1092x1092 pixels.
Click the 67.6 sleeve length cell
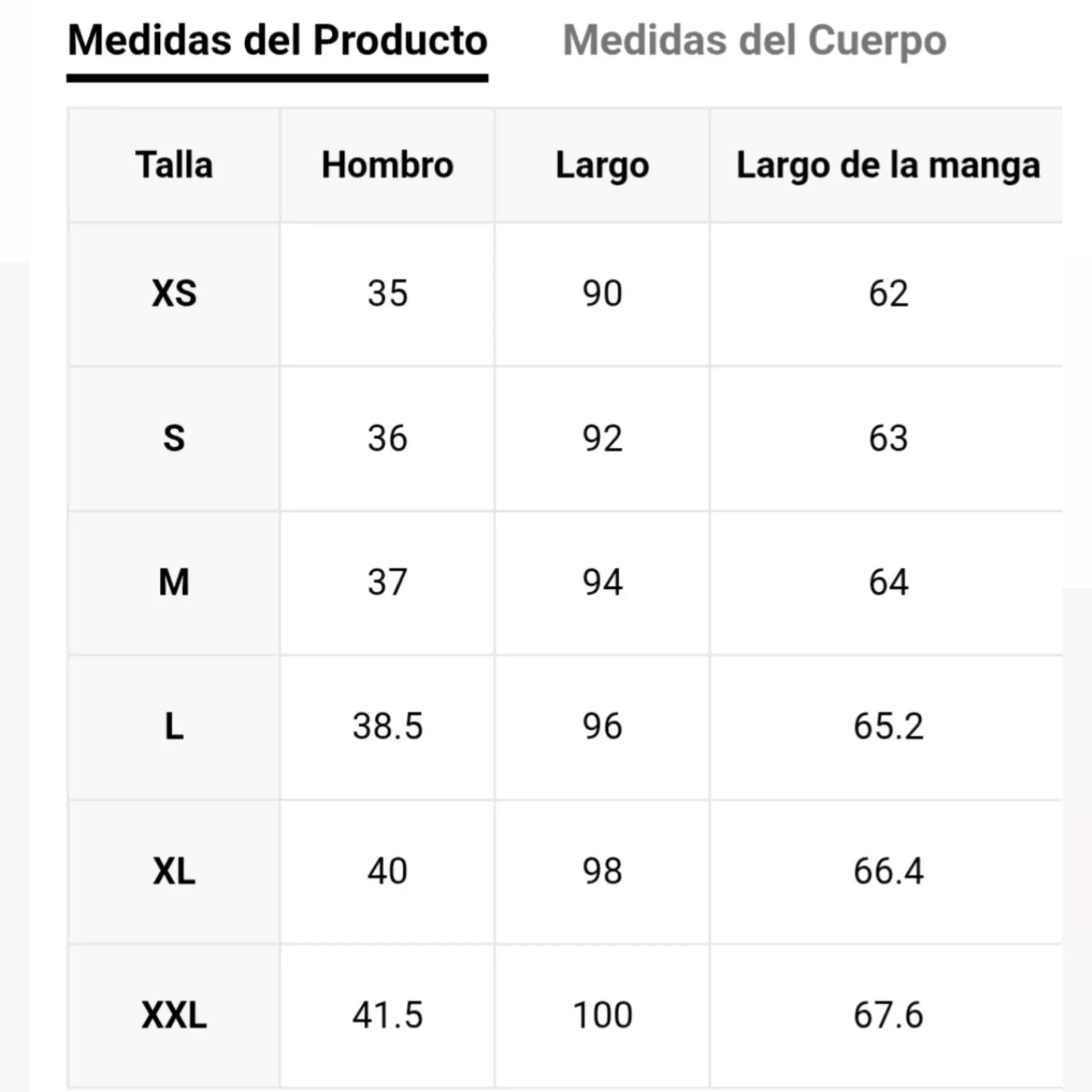pos(888,1015)
